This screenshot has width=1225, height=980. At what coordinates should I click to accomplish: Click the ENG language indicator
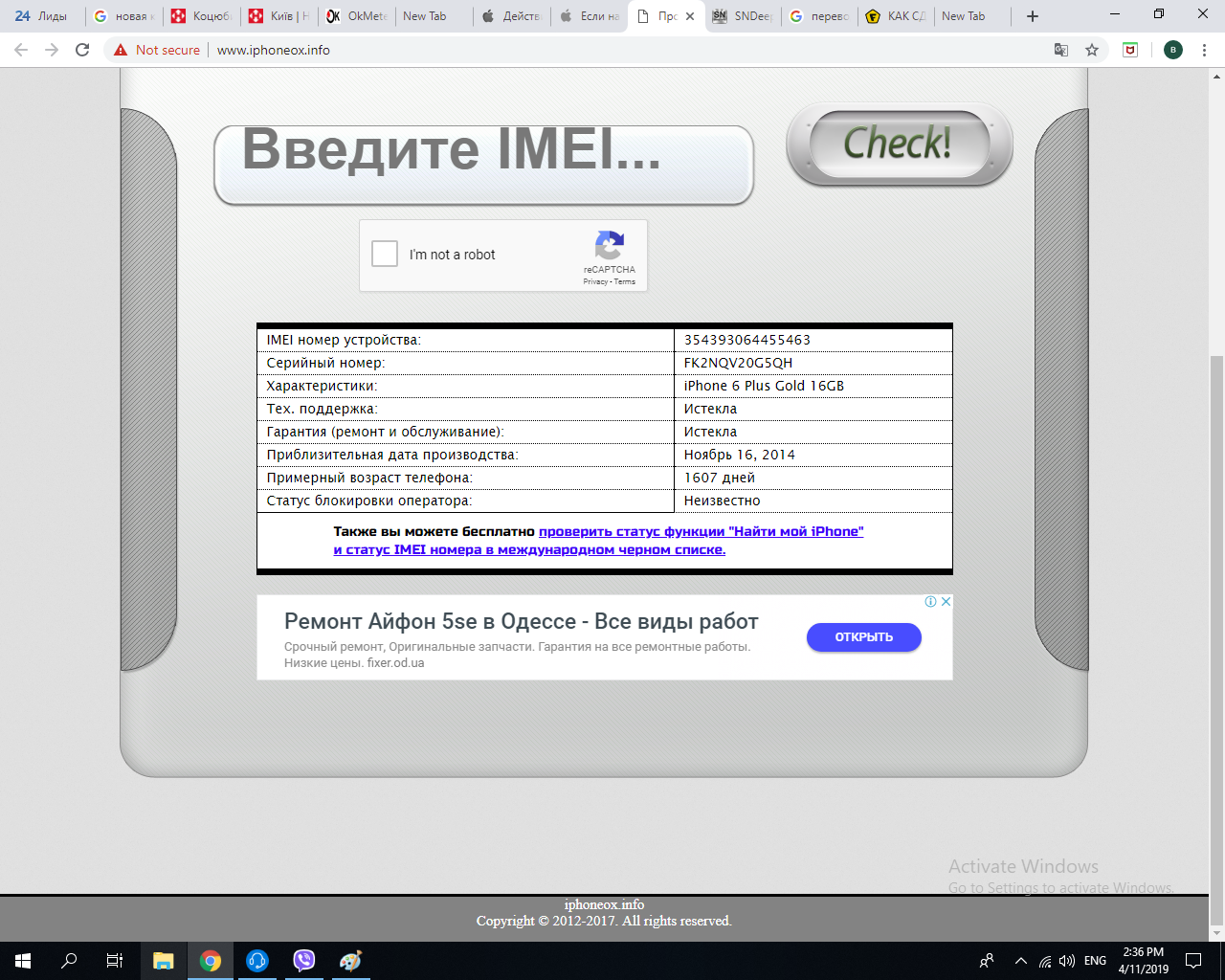point(1096,961)
